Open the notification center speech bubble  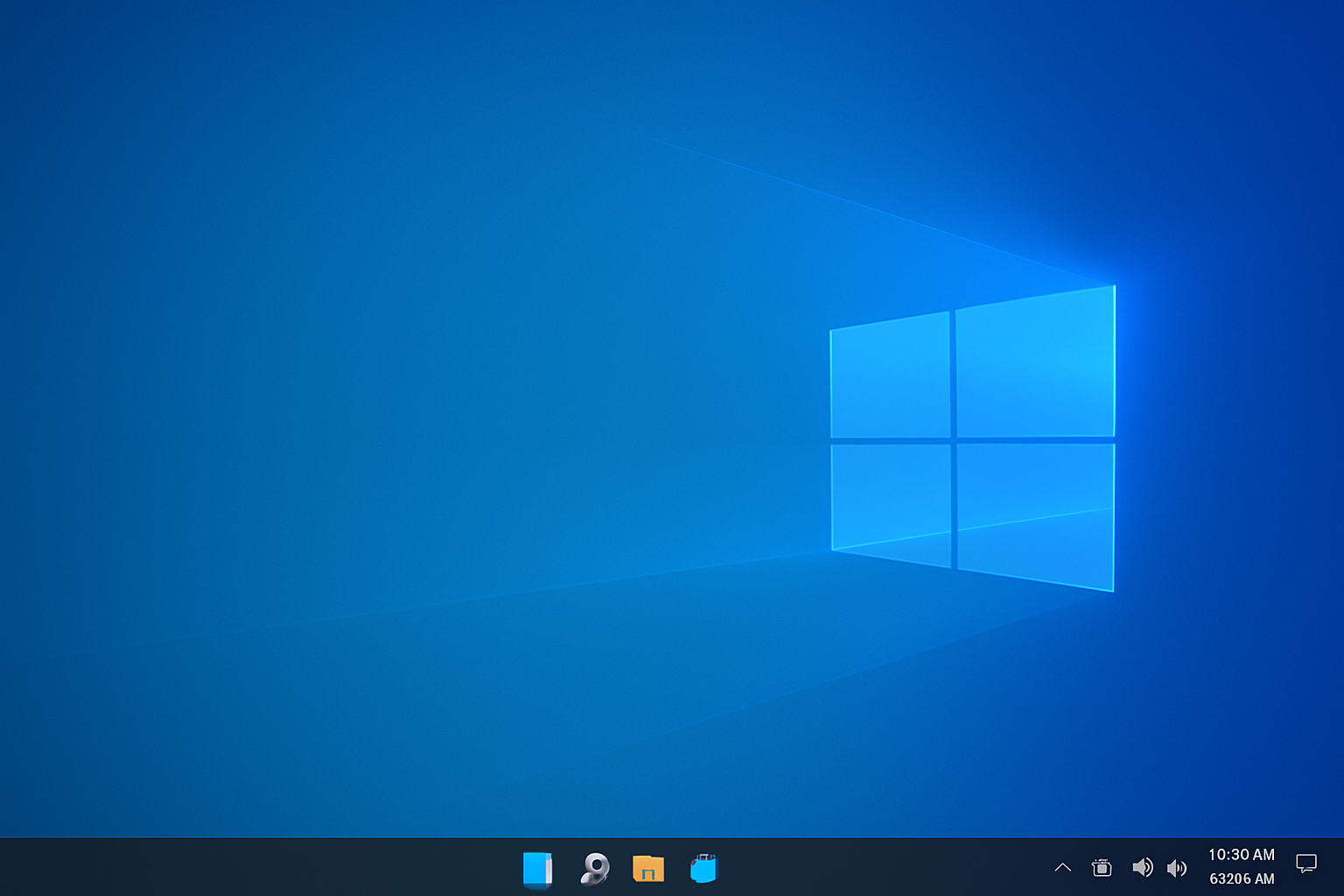[1305, 864]
